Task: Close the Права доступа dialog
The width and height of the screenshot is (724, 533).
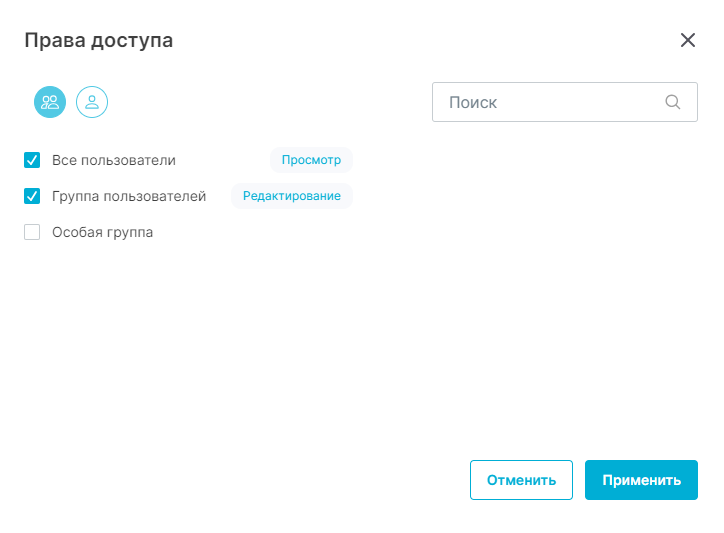Action: (x=688, y=41)
